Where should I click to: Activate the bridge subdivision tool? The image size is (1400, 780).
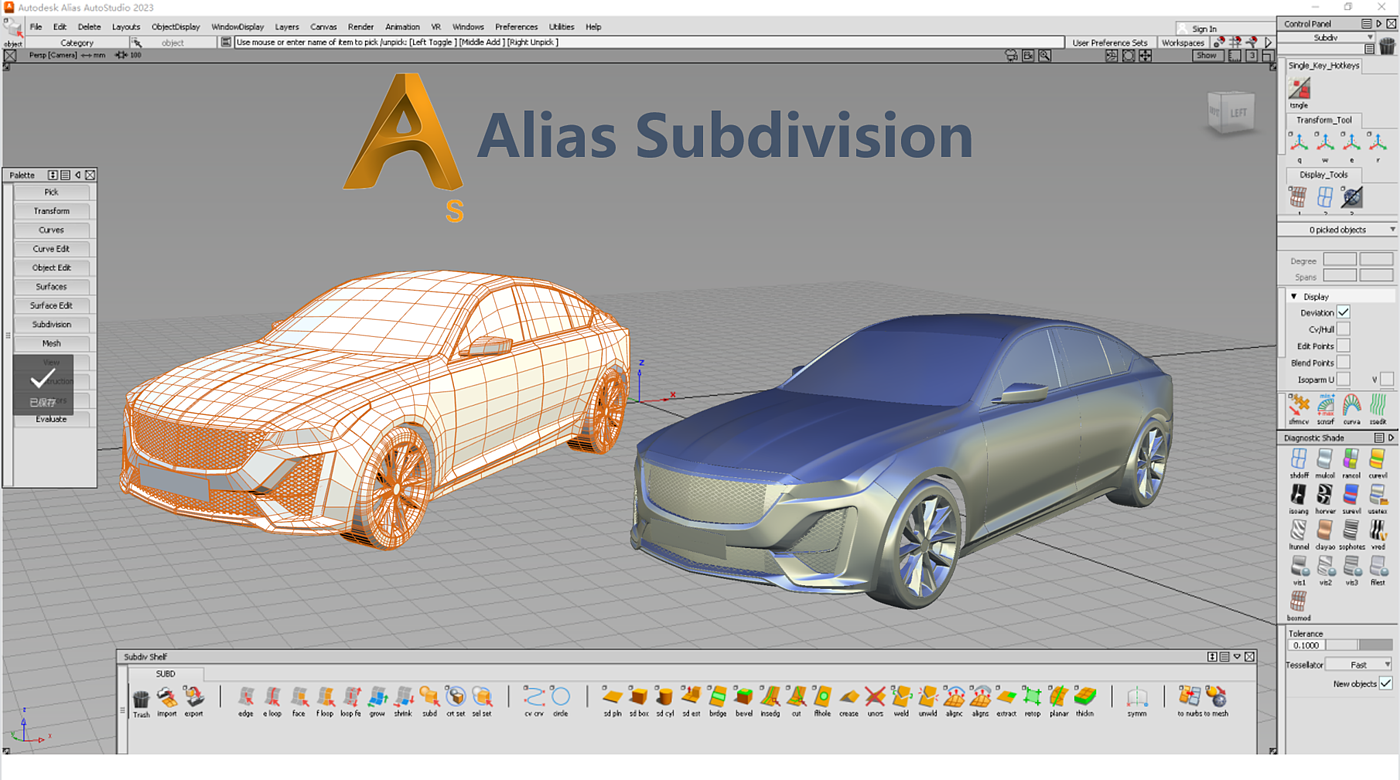717,697
